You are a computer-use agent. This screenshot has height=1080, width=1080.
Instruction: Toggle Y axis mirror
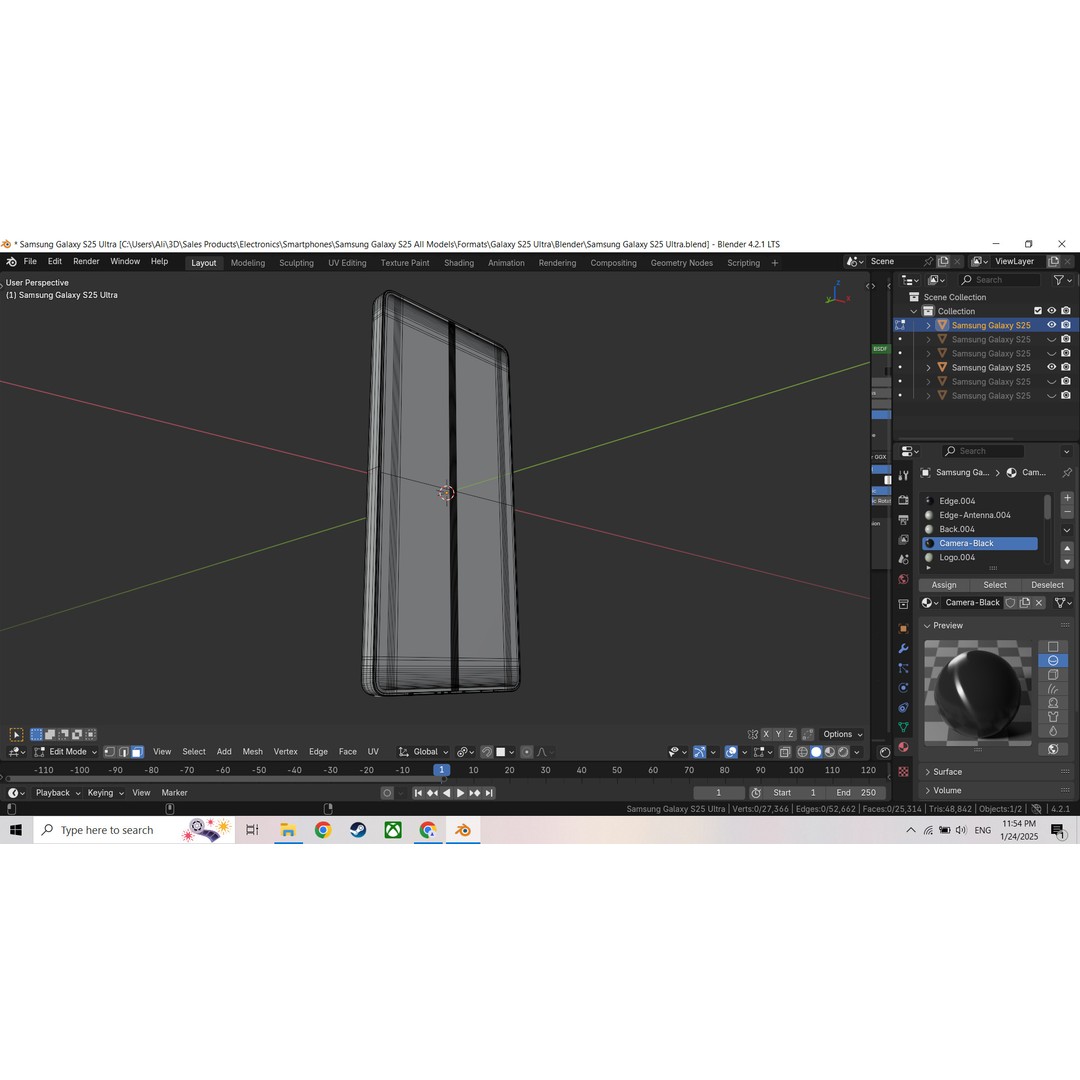coord(778,734)
